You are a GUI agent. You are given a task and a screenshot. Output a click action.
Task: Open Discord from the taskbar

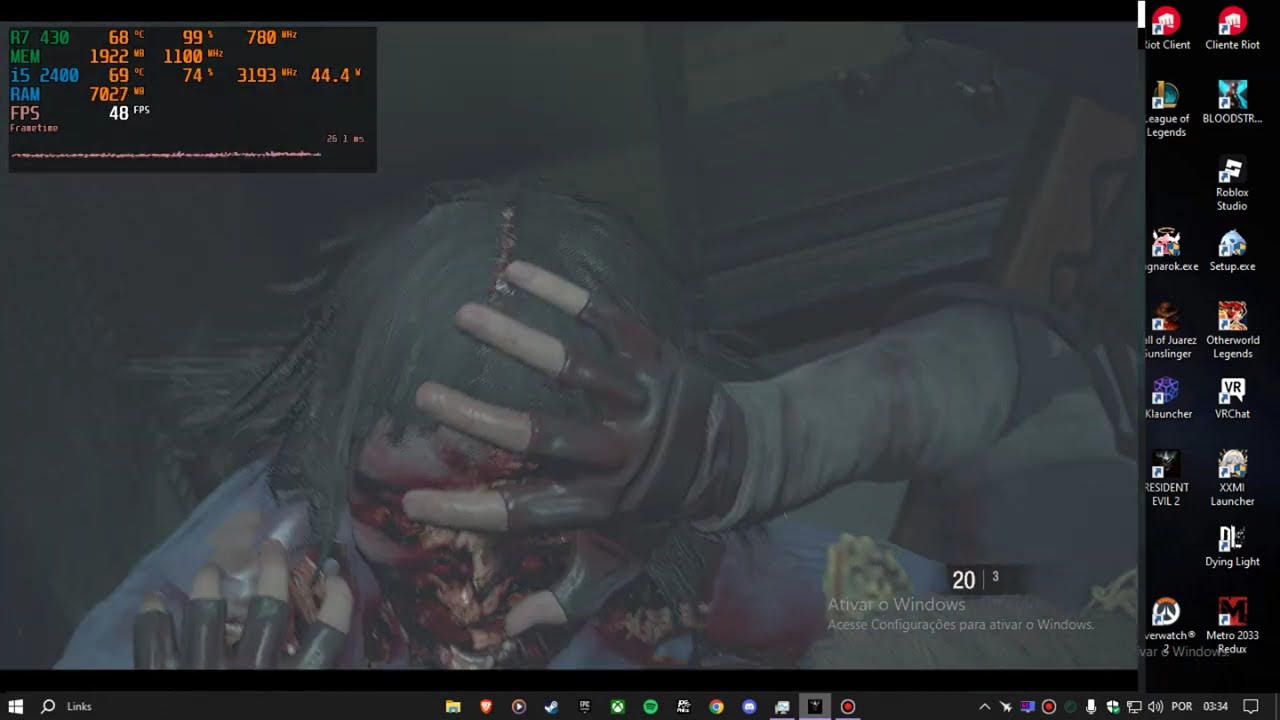click(x=749, y=706)
